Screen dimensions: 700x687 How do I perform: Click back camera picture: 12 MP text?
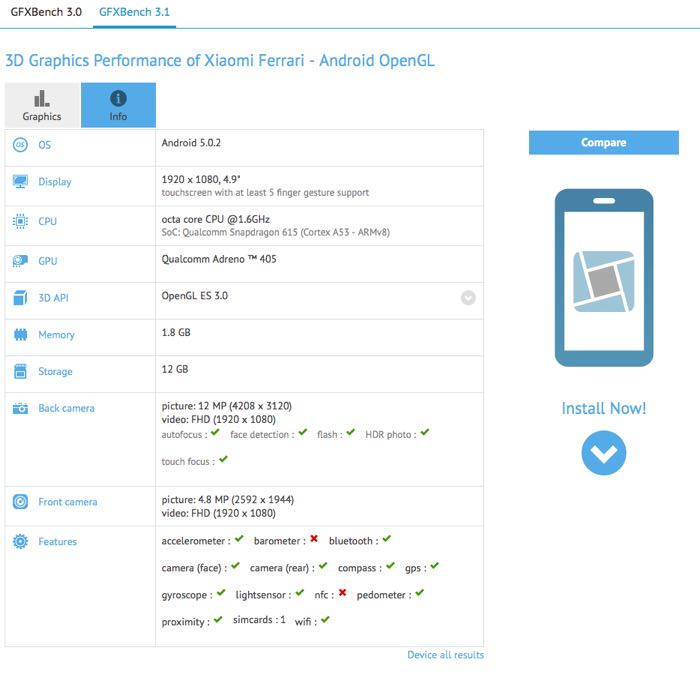[226, 406]
